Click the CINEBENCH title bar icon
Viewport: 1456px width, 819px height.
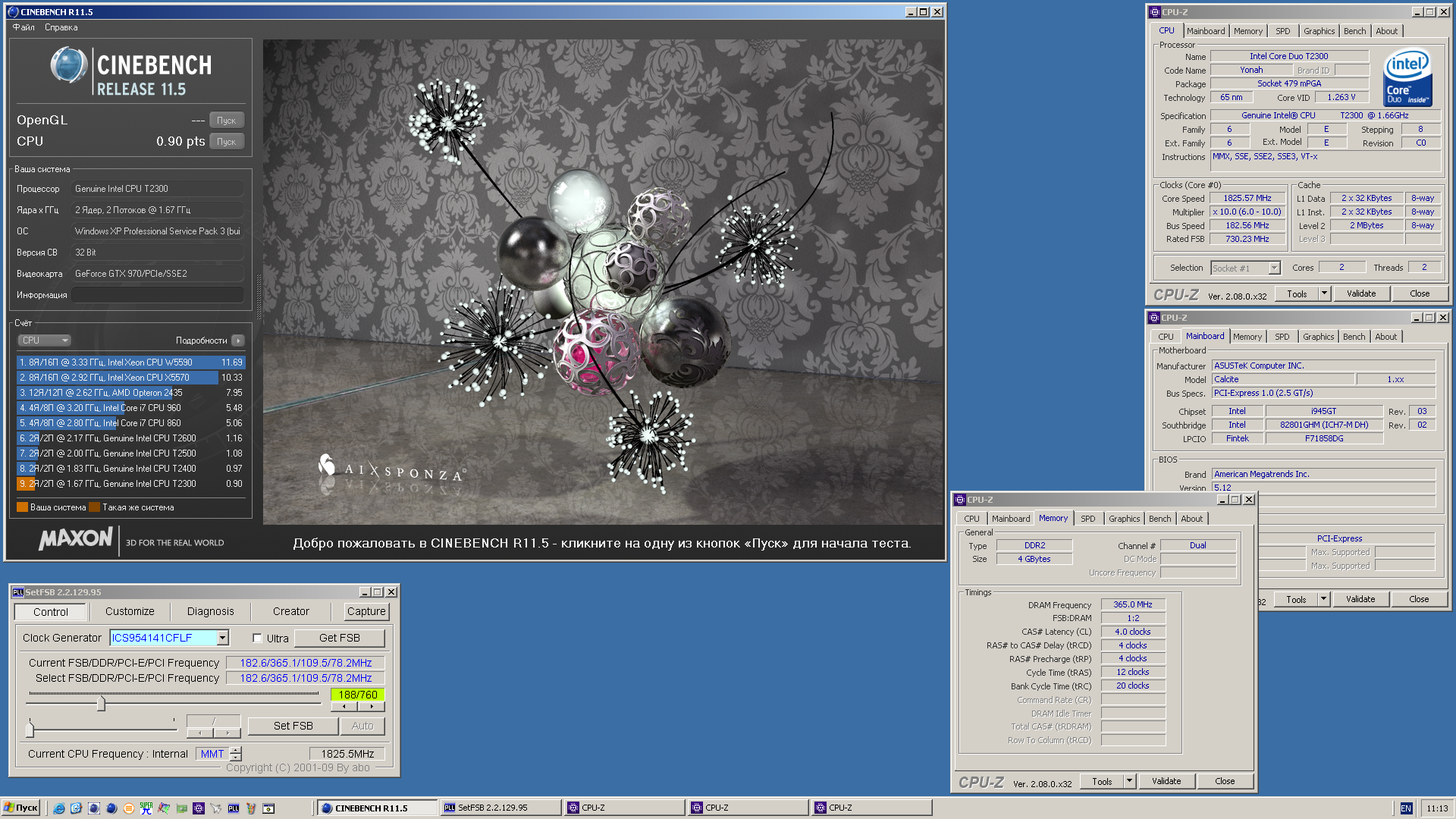[13, 12]
